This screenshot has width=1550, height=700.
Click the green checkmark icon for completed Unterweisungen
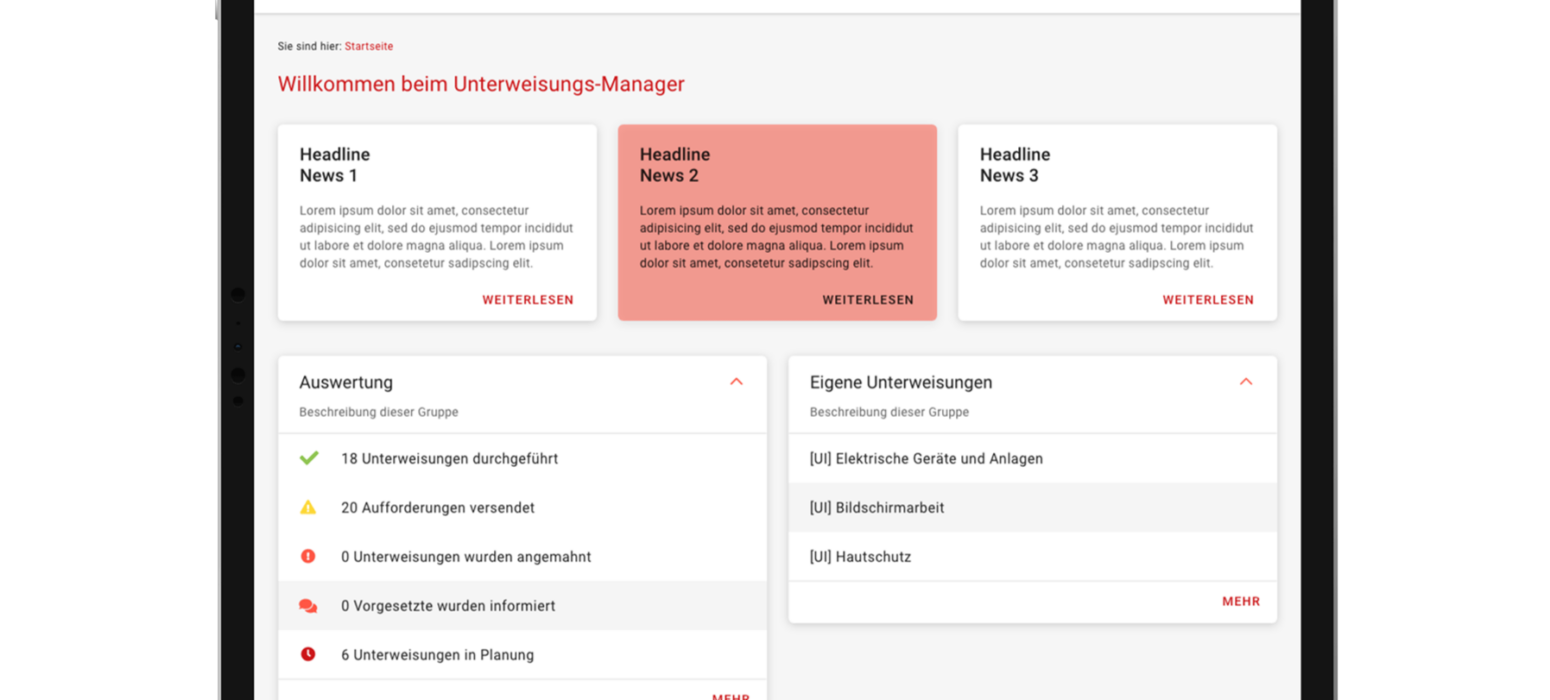point(308,458)
